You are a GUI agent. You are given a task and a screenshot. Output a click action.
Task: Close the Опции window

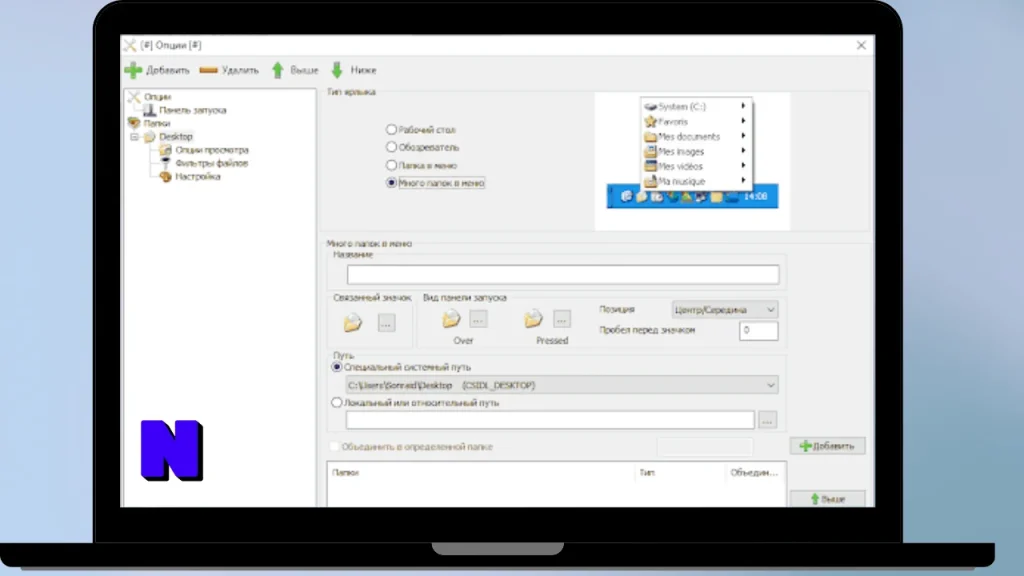pyautogui.click(x=861, y=45)
